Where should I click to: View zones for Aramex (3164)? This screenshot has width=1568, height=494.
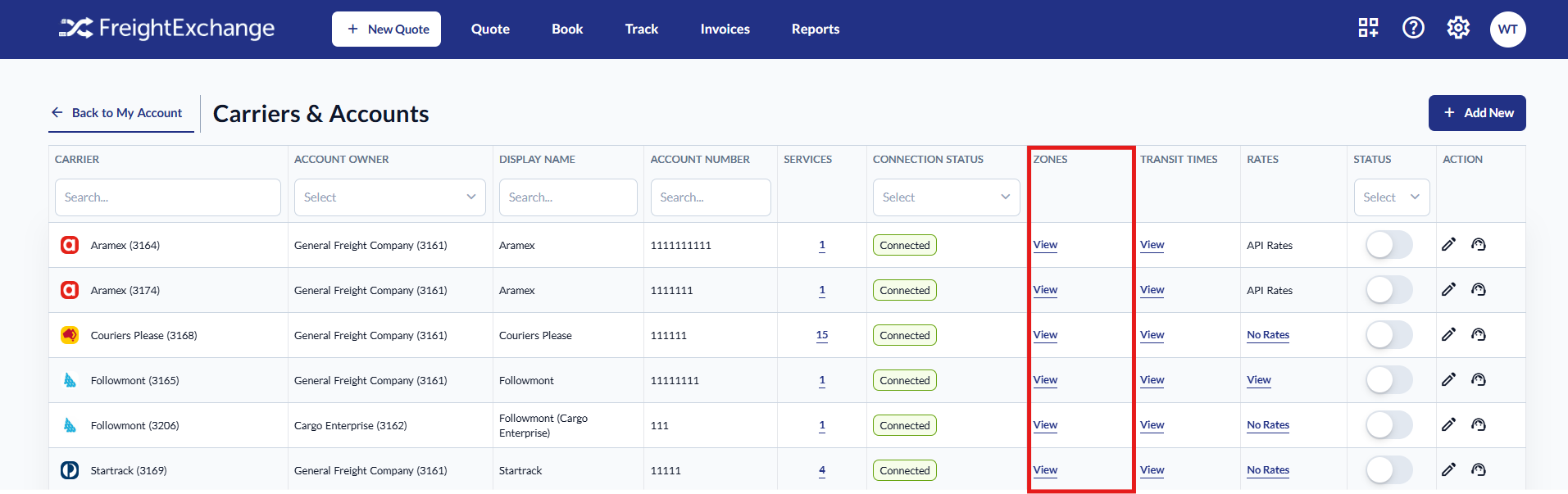1045,245
